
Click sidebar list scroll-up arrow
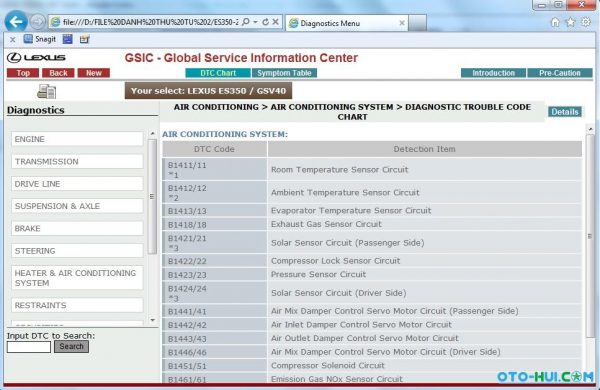coord(153,134)
